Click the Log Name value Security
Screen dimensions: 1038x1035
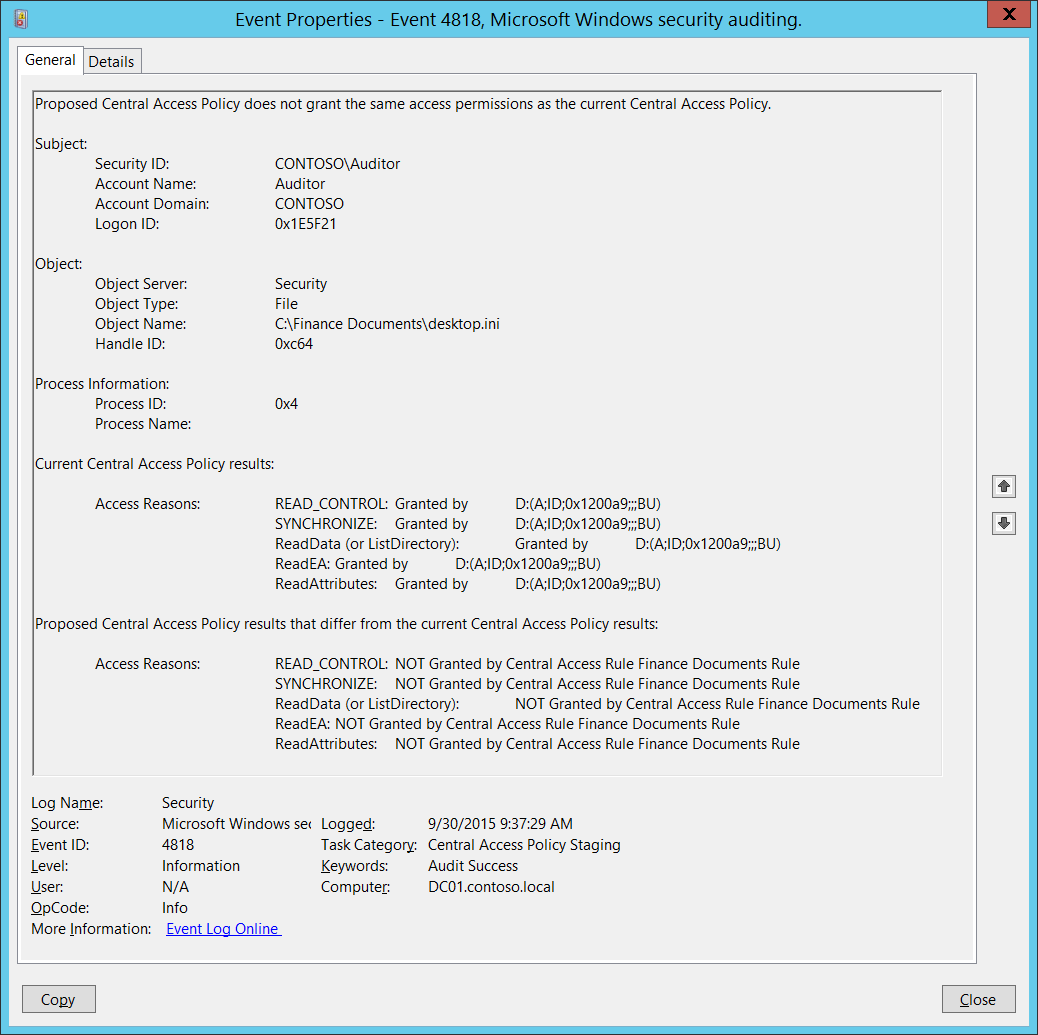click(188, 803)
